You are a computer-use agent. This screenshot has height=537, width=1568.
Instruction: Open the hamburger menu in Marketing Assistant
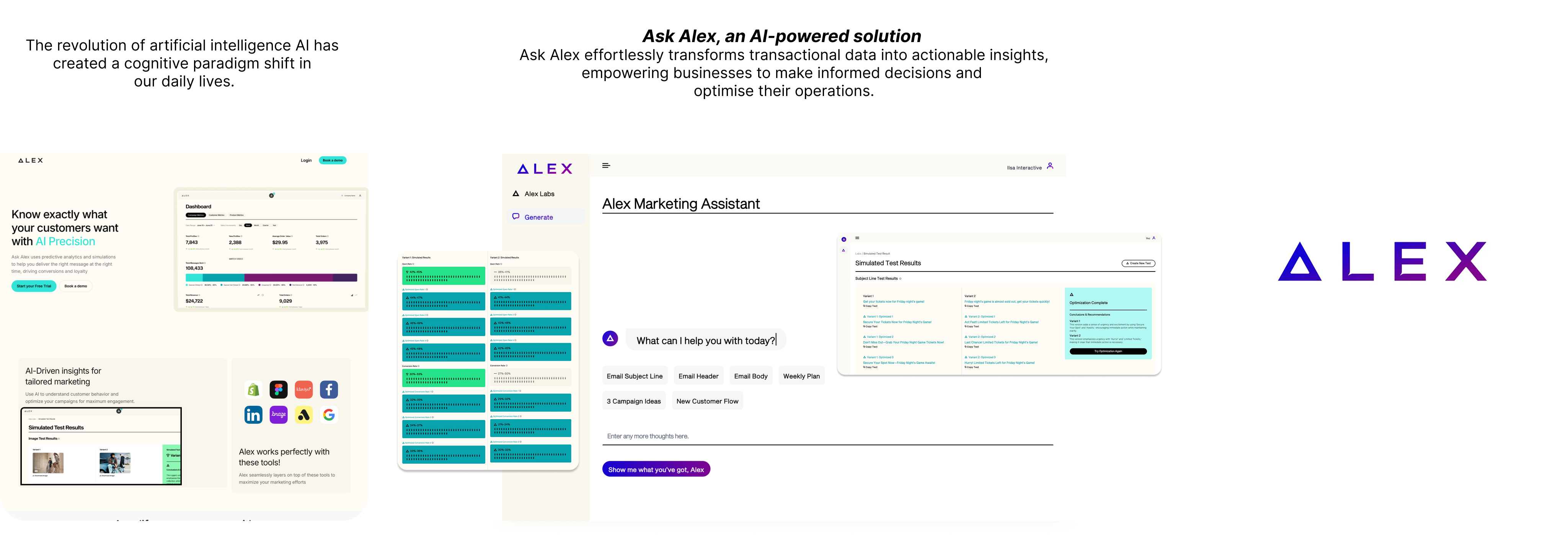pos(606,165)
